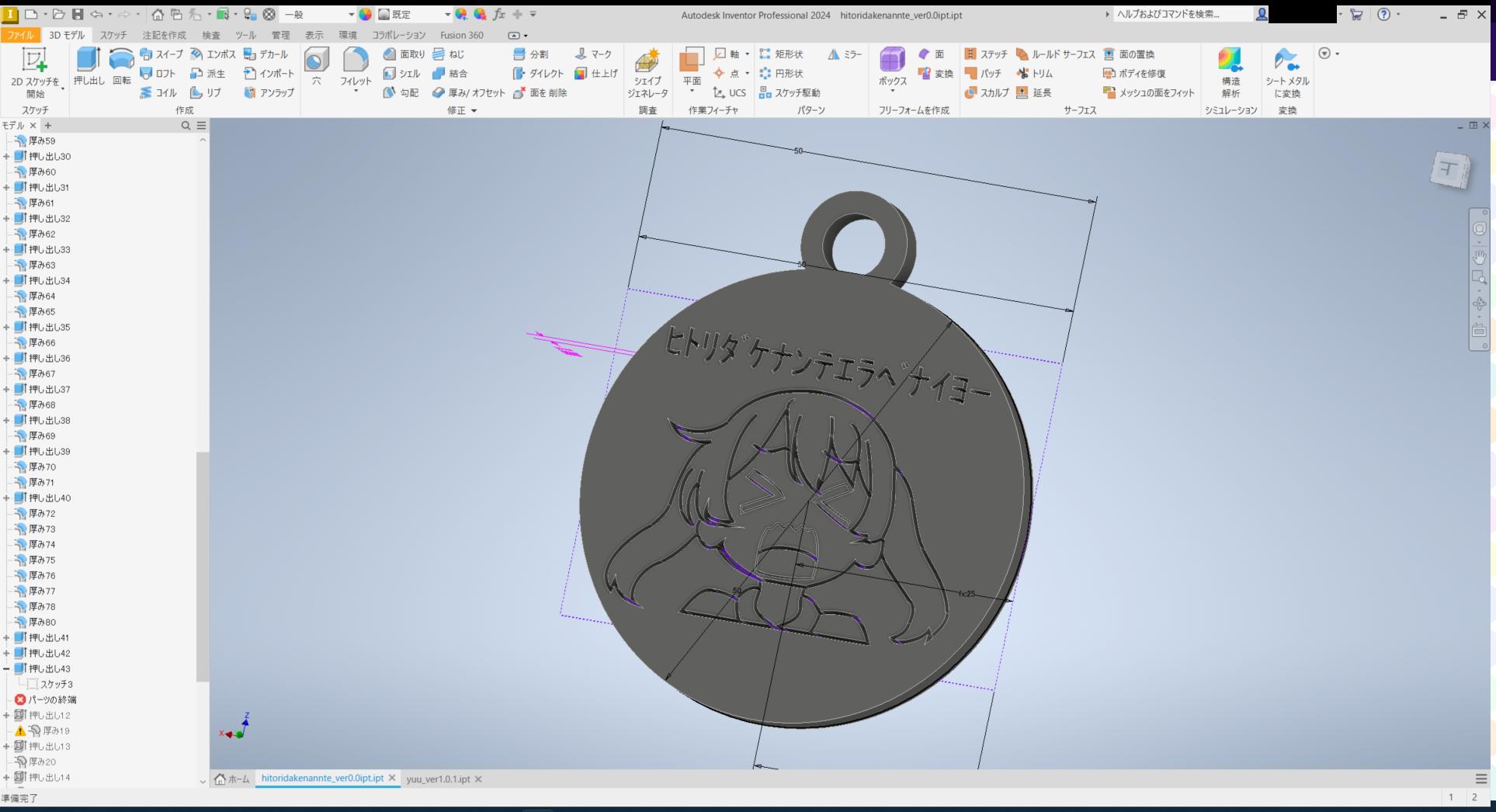Click the 面を削除 button
This screenshot has width=1496, height=812.
540,92
